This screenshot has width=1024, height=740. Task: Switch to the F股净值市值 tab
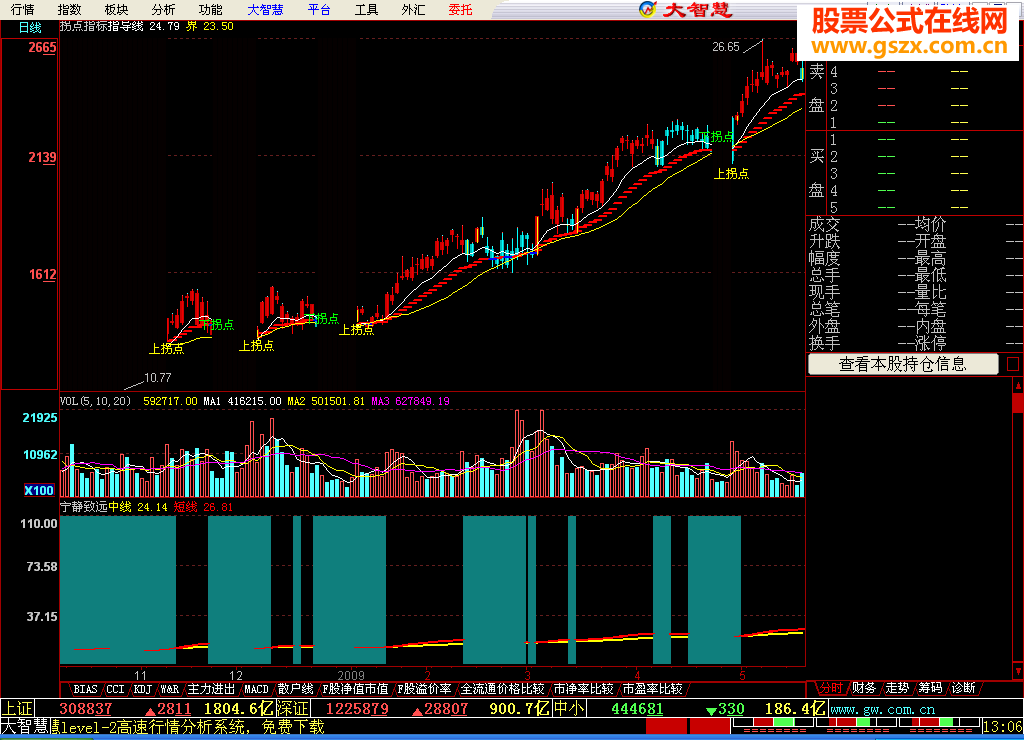pyautogui.click(x=355, y=689)
